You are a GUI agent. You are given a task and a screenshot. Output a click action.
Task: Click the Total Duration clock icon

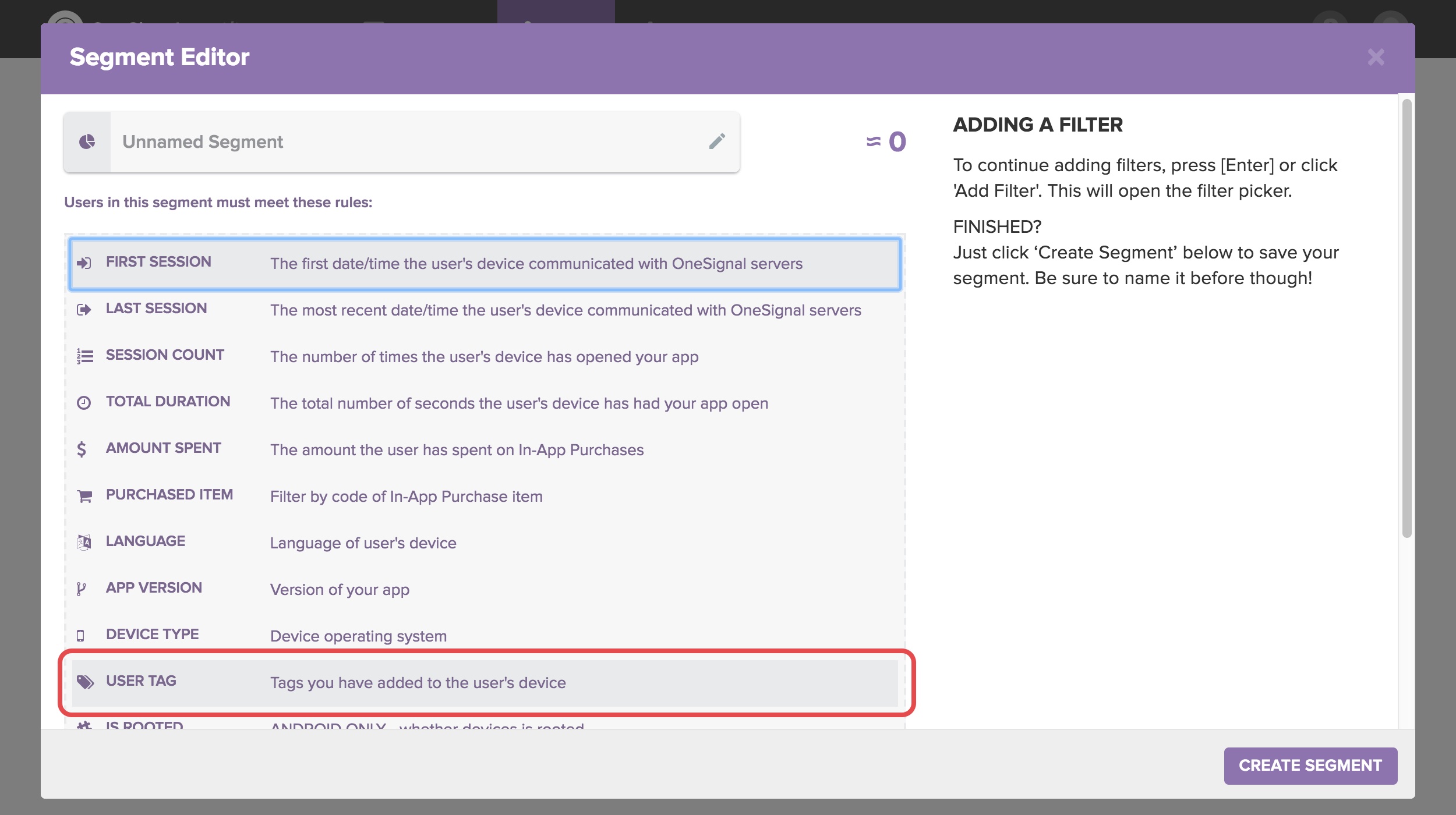[x=84, y=403]
